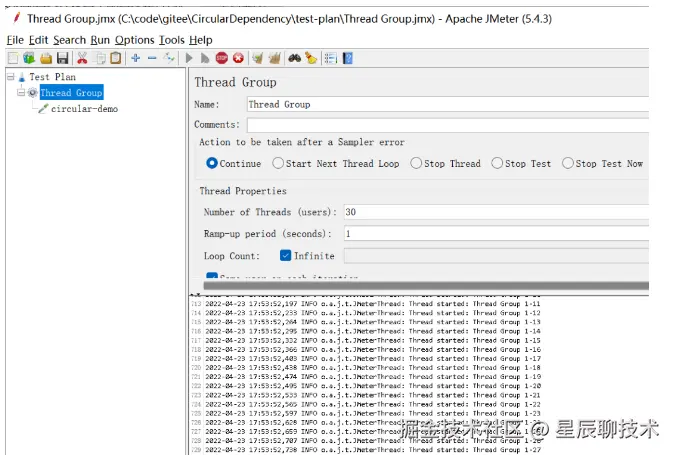This screenshot has height=455, width=674.
Task: Select the Thread Group tree node
Action: [x=71, y=92]
